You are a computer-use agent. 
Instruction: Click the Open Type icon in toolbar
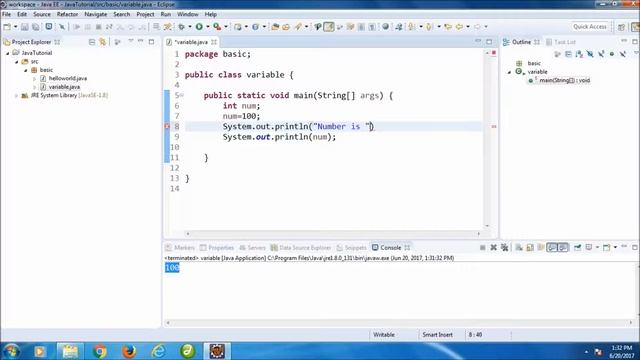tap(275, 27)
